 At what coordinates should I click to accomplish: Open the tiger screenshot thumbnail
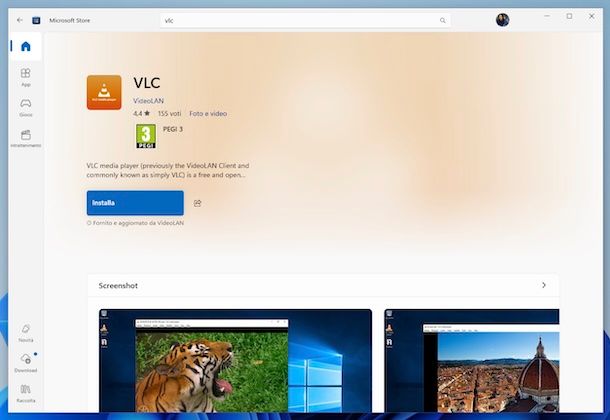pyautogui.click(x=235, y=360)
